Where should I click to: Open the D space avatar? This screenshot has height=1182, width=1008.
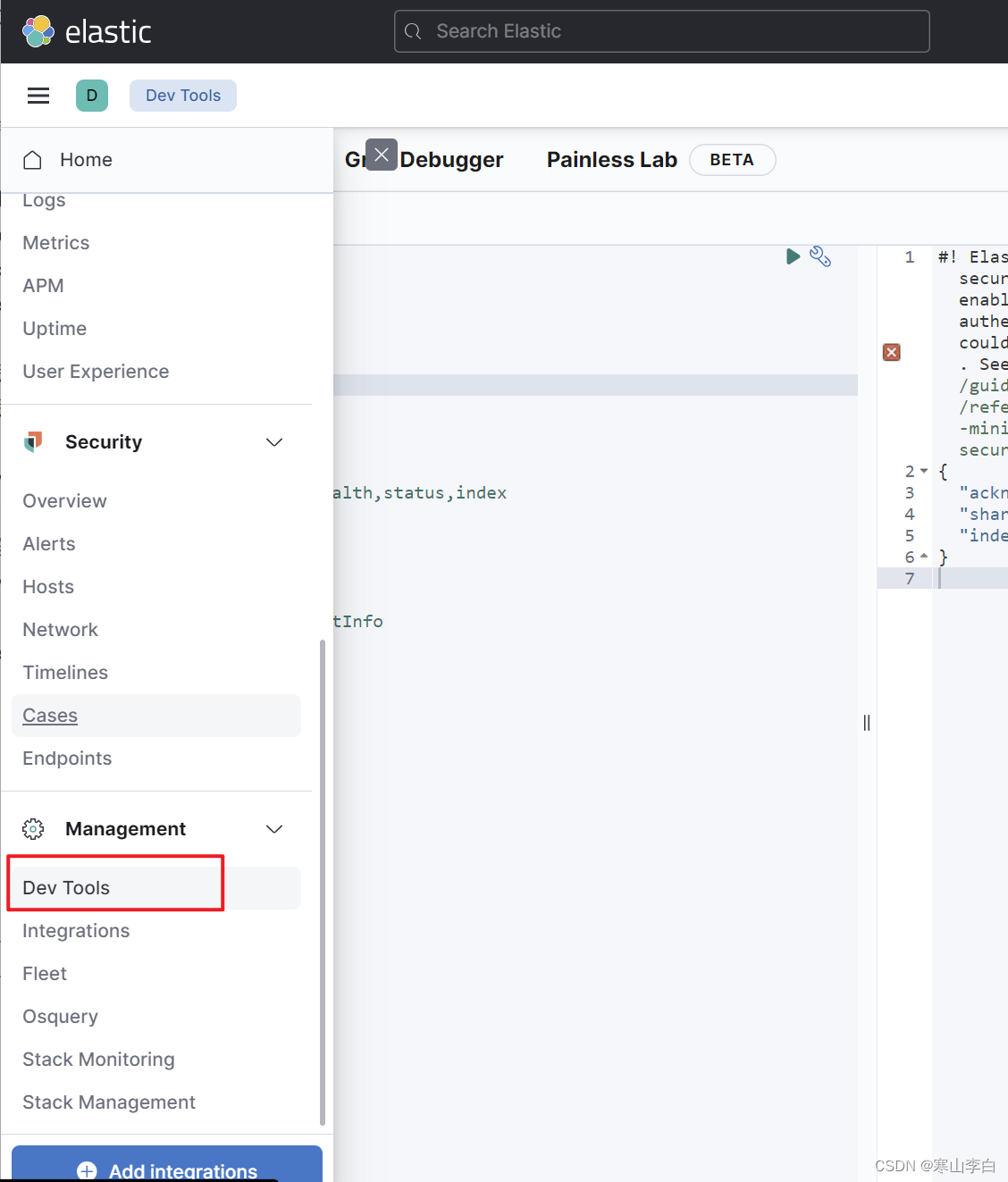click(92, 96)
